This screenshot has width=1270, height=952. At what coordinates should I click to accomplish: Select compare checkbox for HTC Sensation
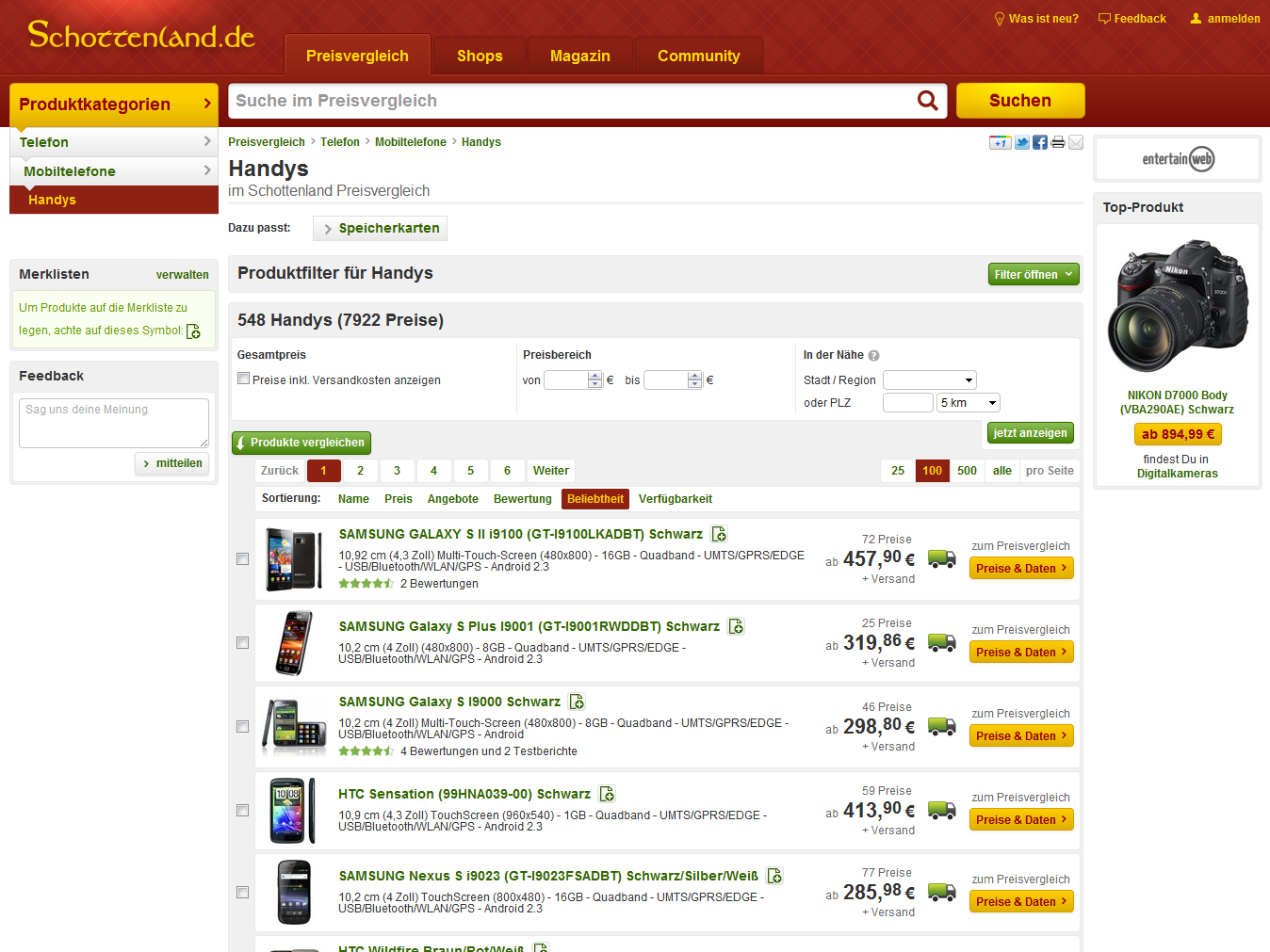[x=243, y=811]
